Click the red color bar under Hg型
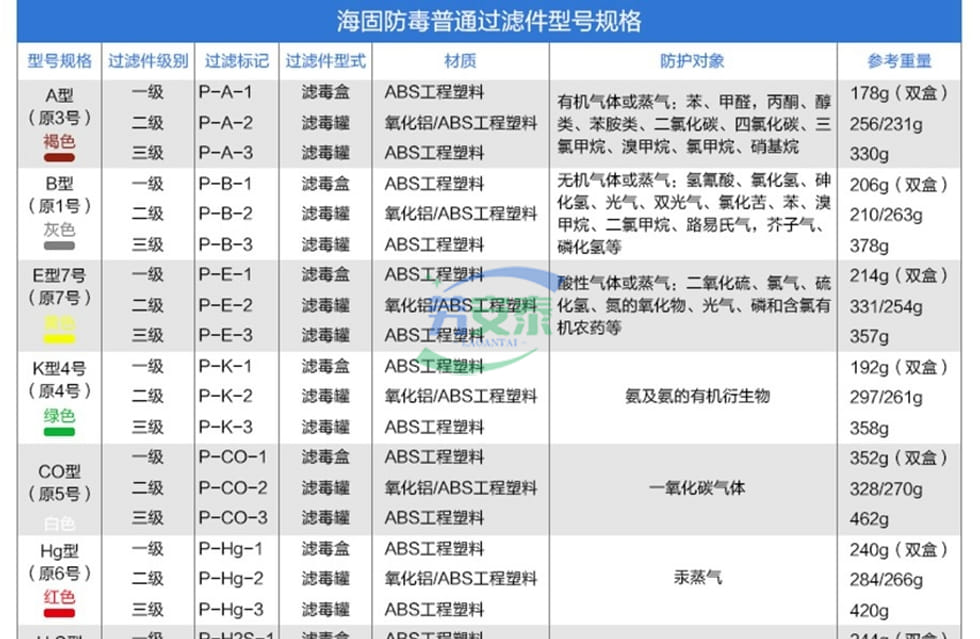 pyautogui.click(x=59, y=614)
